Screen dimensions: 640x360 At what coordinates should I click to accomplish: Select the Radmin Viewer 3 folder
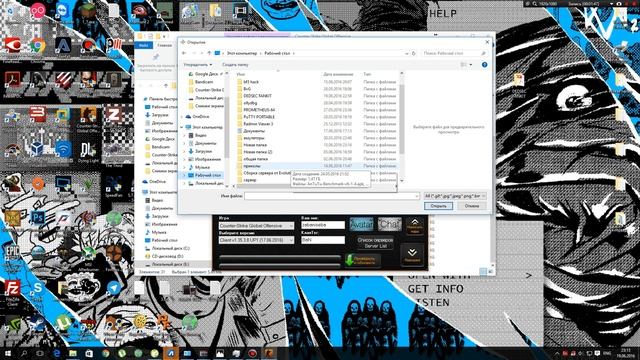point(258,124)
